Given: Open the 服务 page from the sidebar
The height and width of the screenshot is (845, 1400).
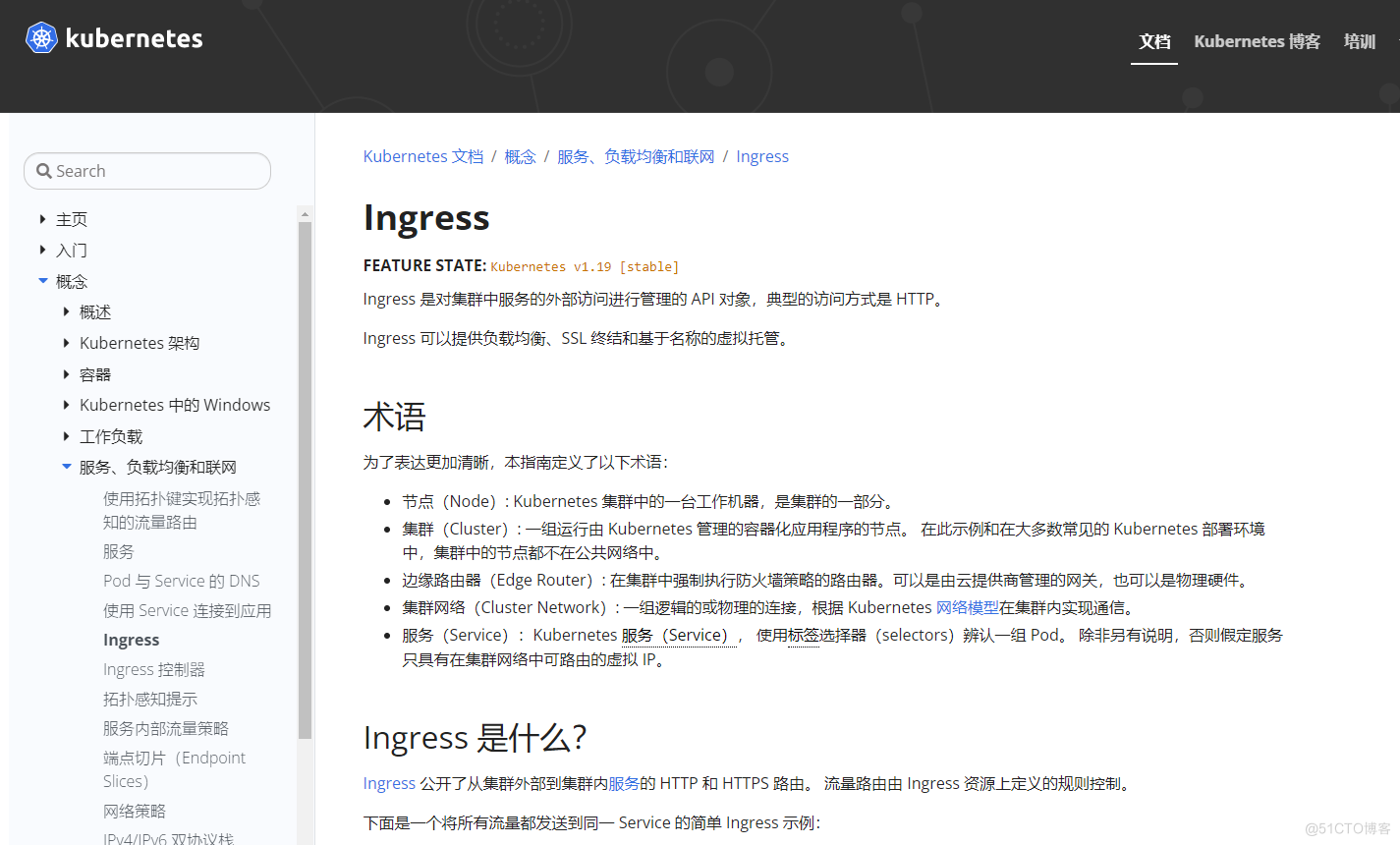Looking at the screenshot, I should (118, 551).
